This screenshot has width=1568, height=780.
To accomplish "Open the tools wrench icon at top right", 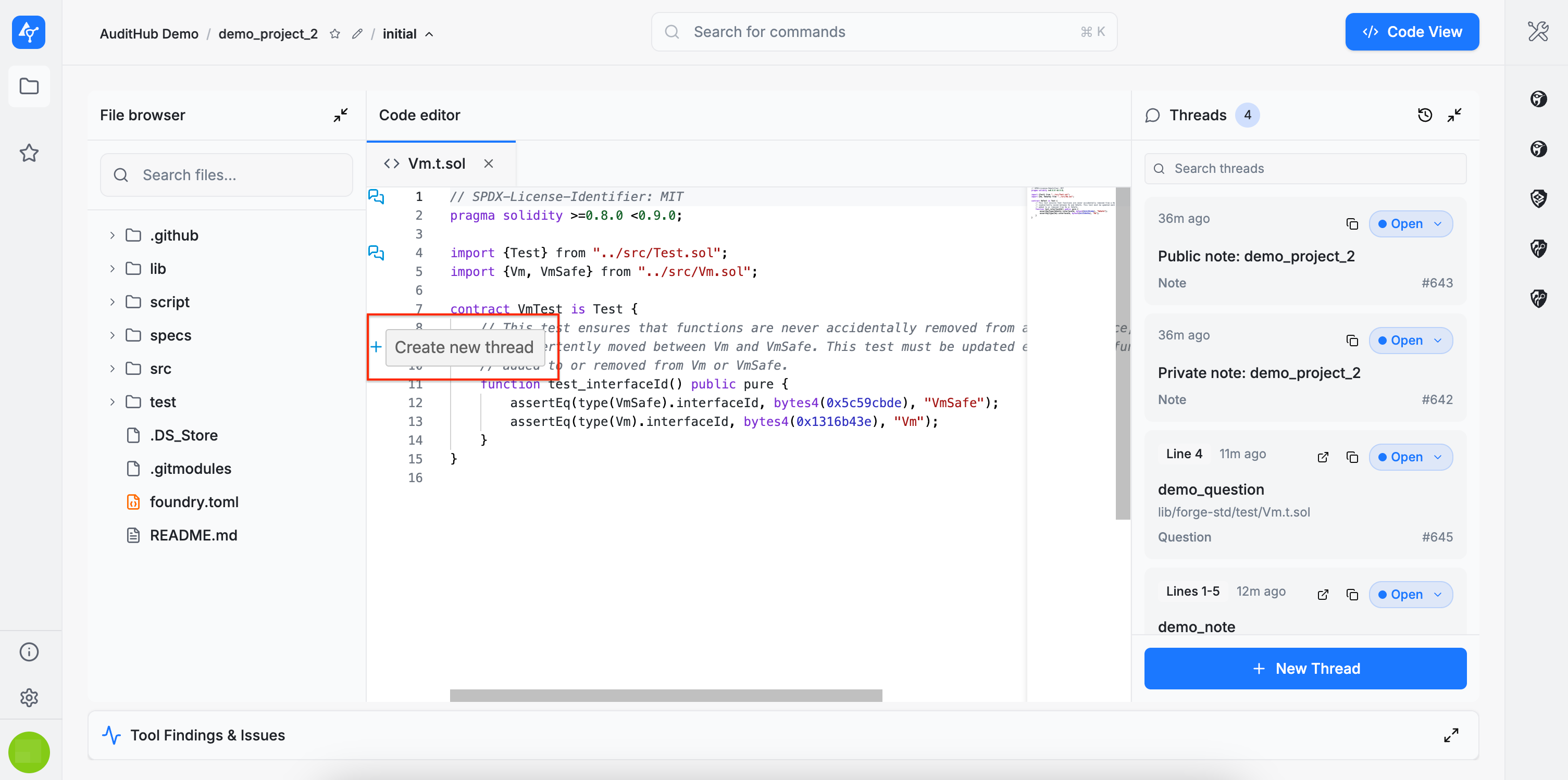I will (1538, 32).
